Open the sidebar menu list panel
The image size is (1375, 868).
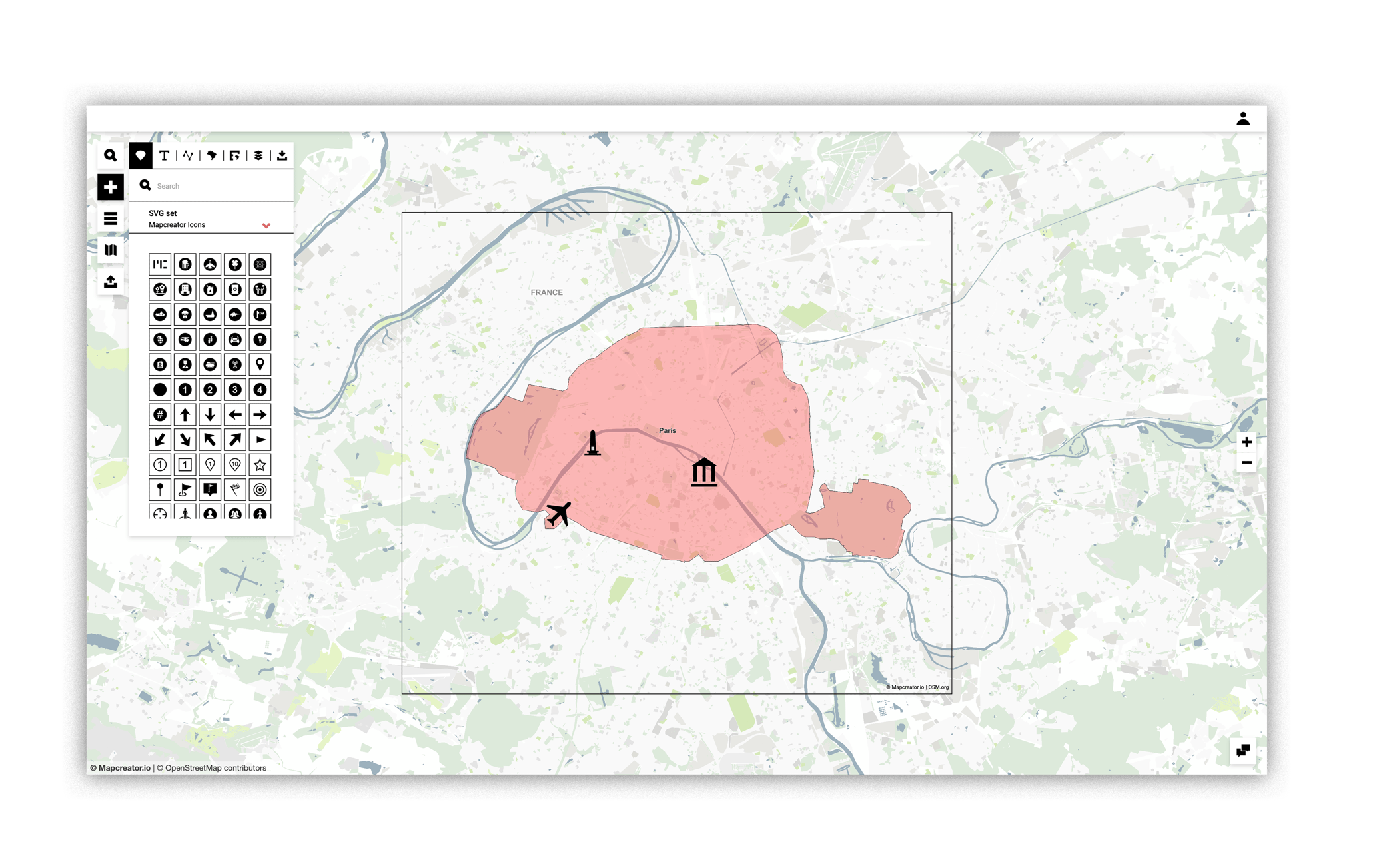111,218
